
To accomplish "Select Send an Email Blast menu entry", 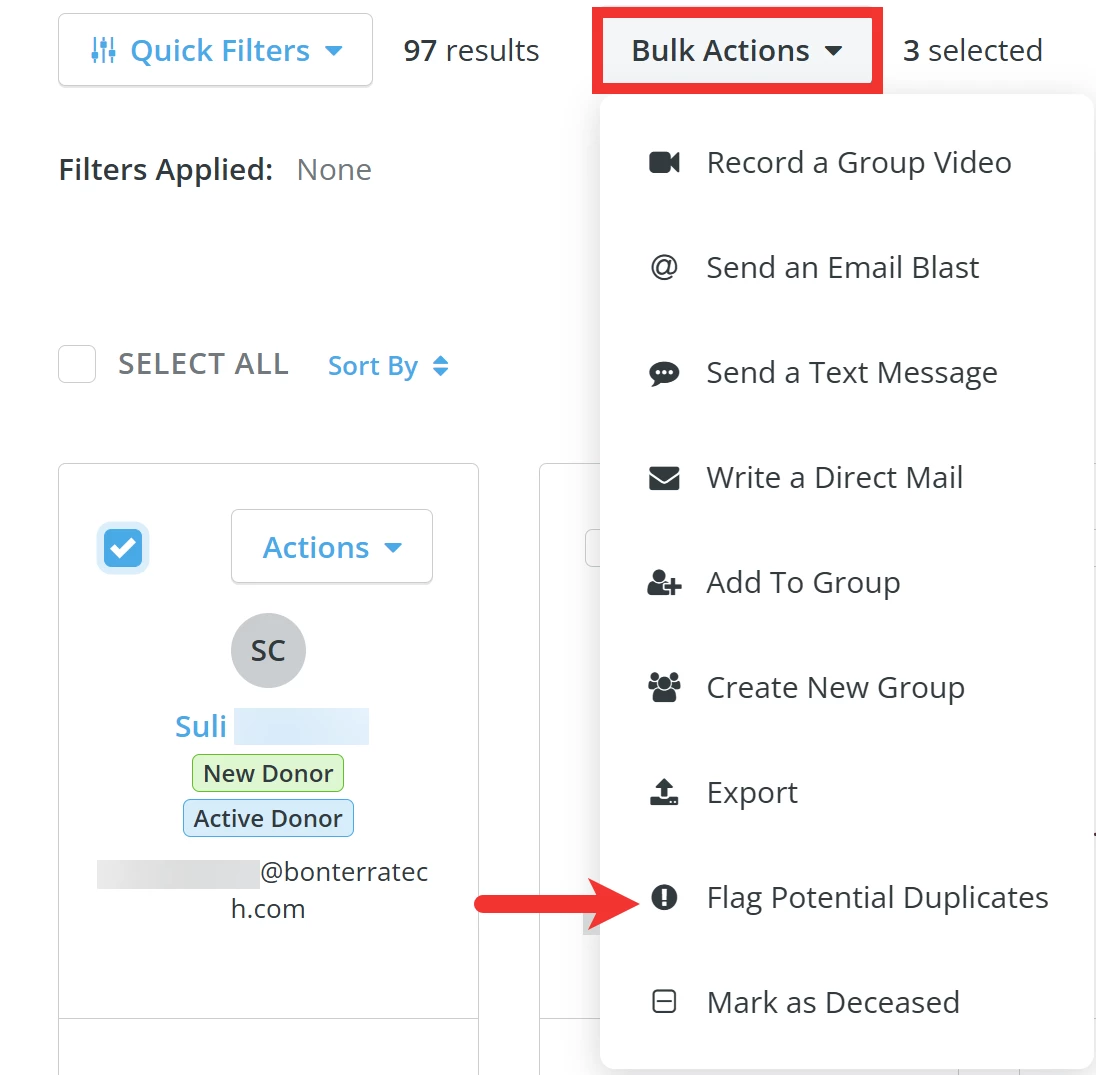I will [842, 267].
